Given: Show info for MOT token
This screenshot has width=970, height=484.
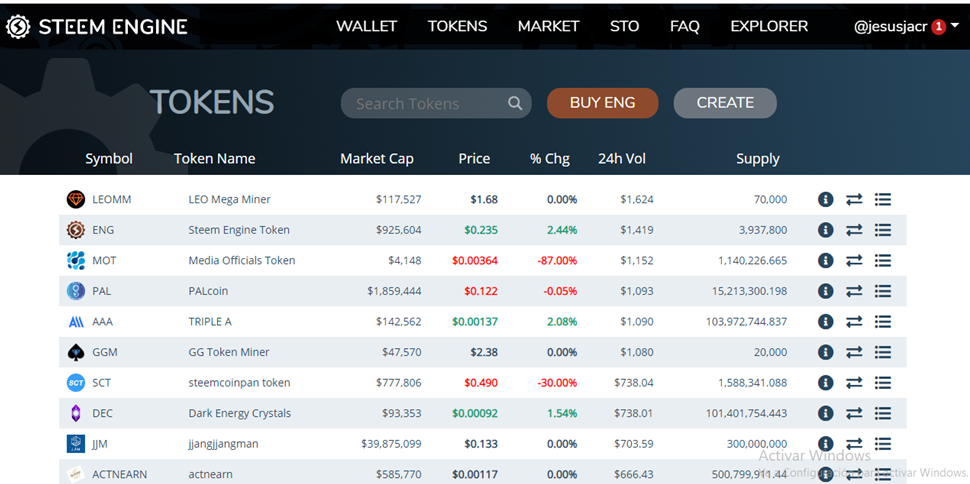Looking at the screenshot, I should pyautogui.click(x=825, y=261).
